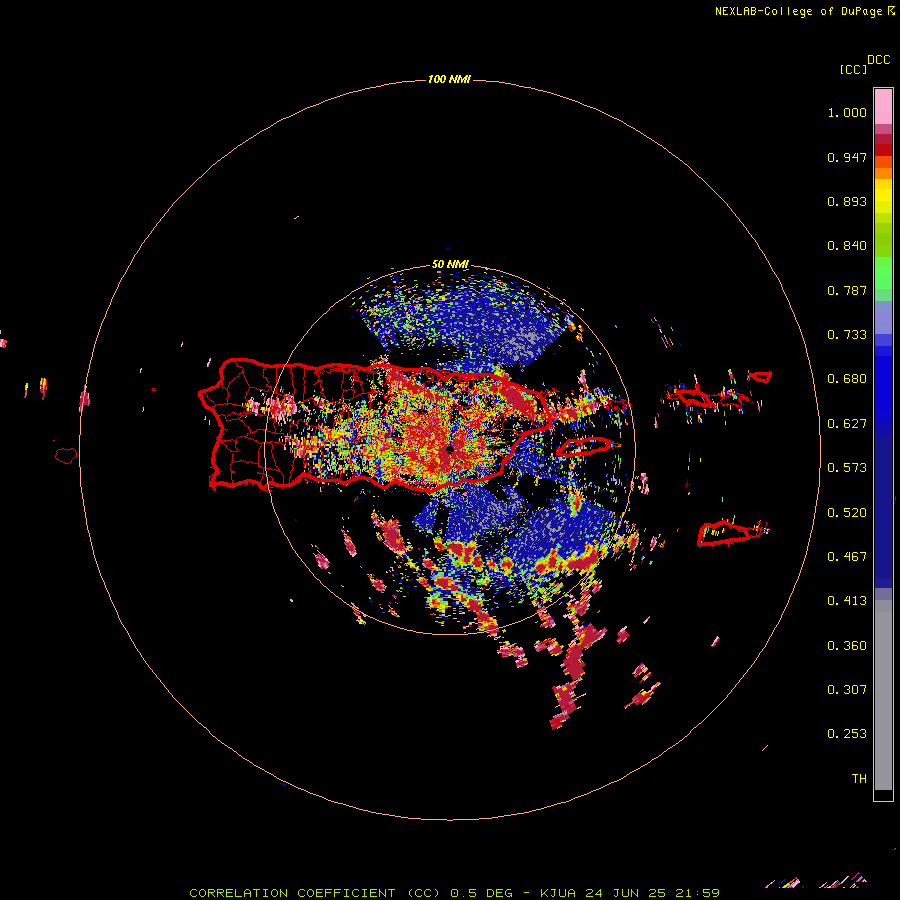The width and height of the screenshot is (900, 900).
Task: Click the St. Croix island outline
Action: (x=724, y=534)
